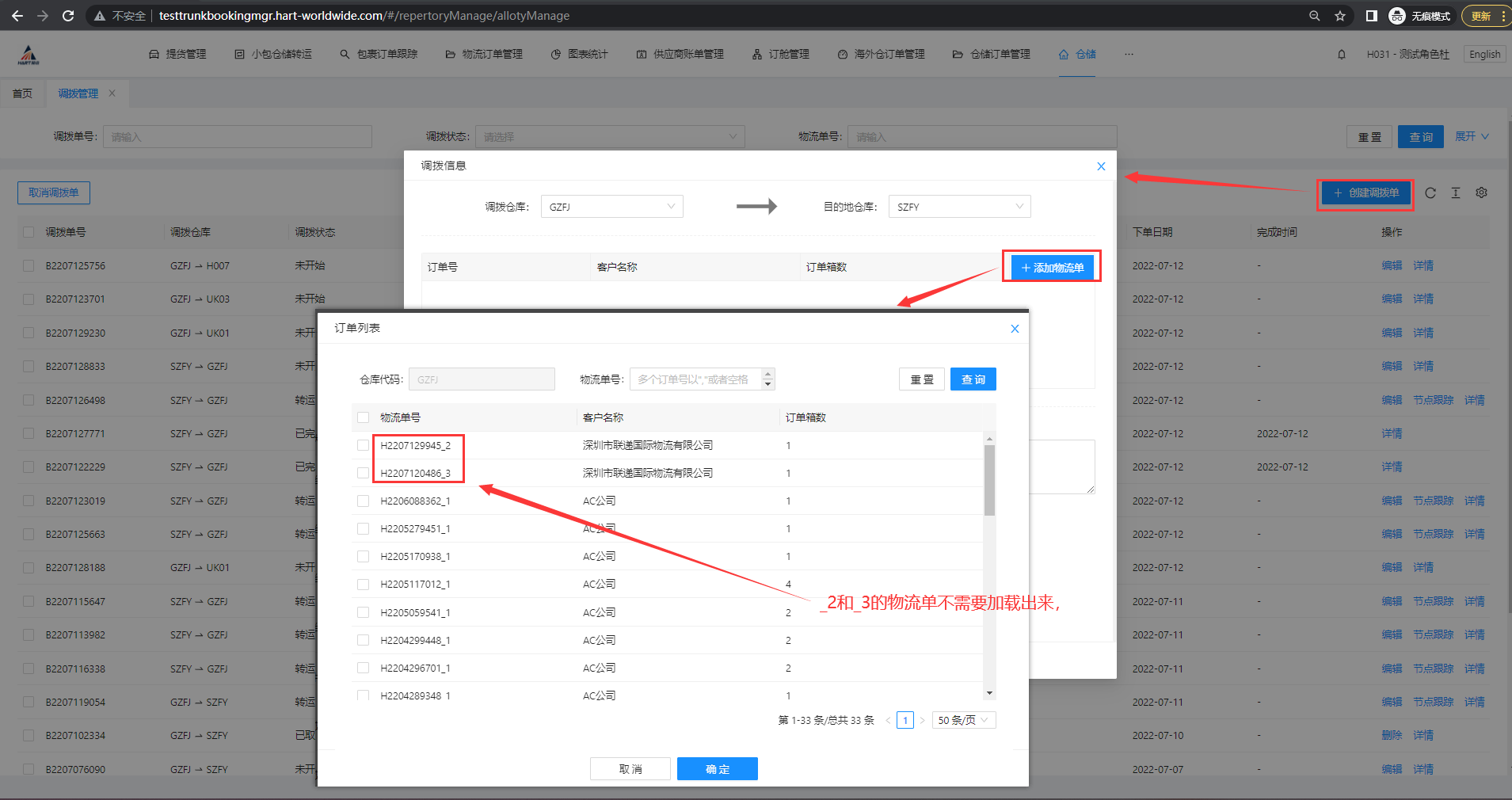The image size is (1512, 800).
Task: Bookmark page with the star icon
Action: (1339, 16)
